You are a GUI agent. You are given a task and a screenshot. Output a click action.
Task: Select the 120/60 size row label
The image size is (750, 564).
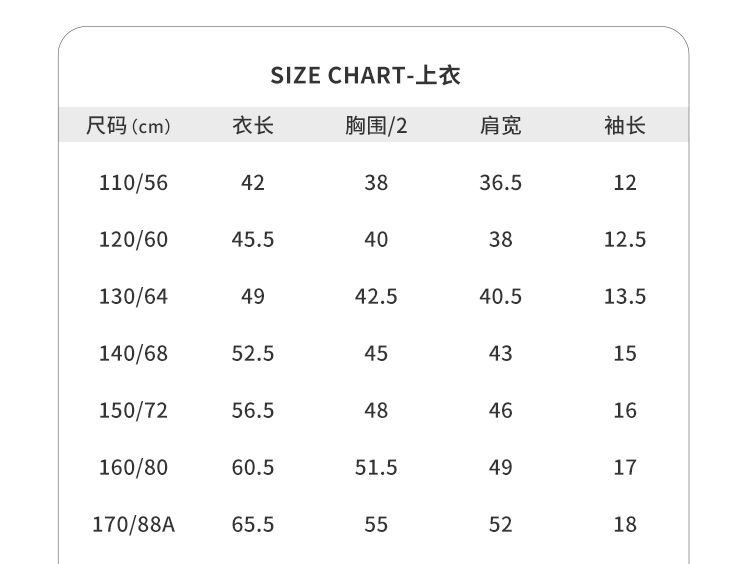click(x=133, y=240)
